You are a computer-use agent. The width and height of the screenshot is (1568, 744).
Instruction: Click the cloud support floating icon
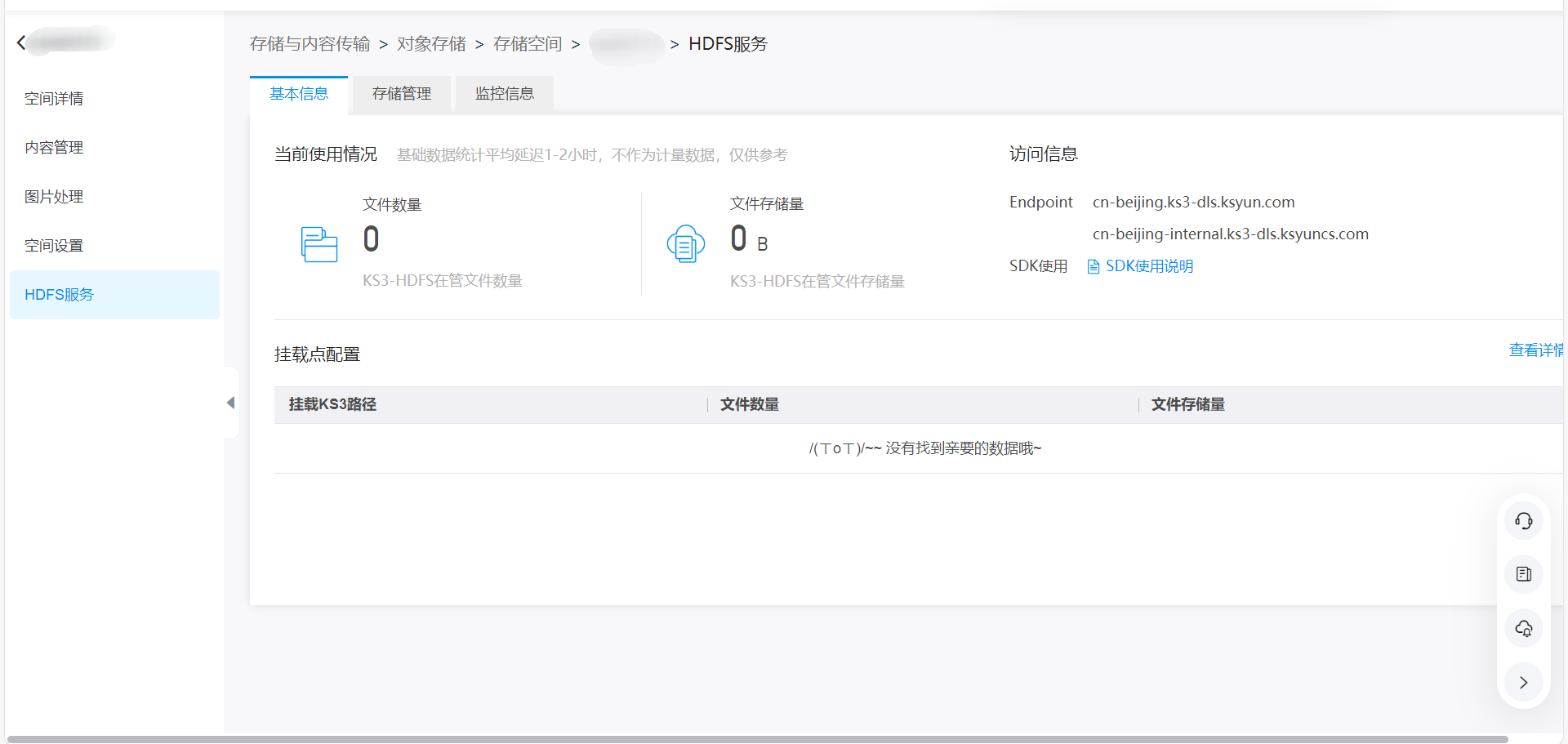tap(1524, 628)
